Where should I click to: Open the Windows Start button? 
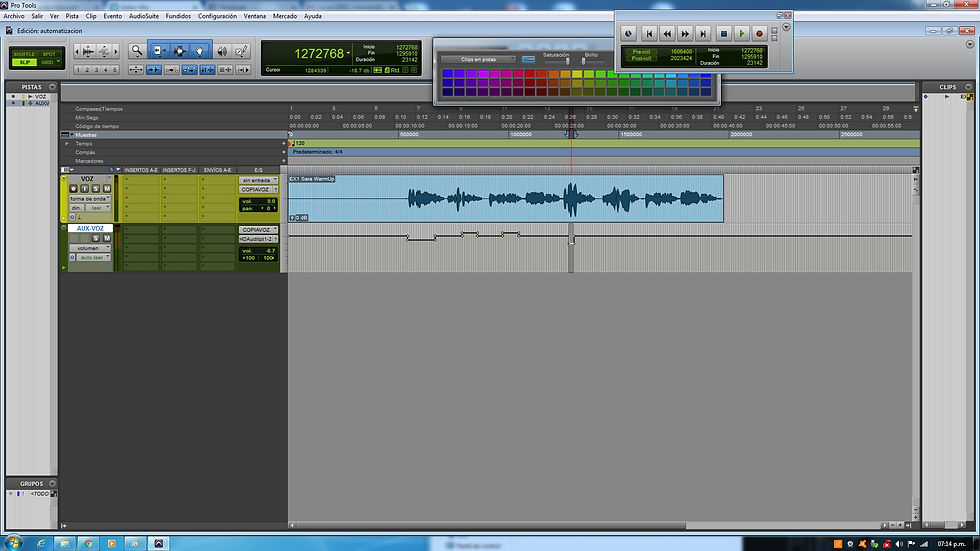[x=12, y=543]
